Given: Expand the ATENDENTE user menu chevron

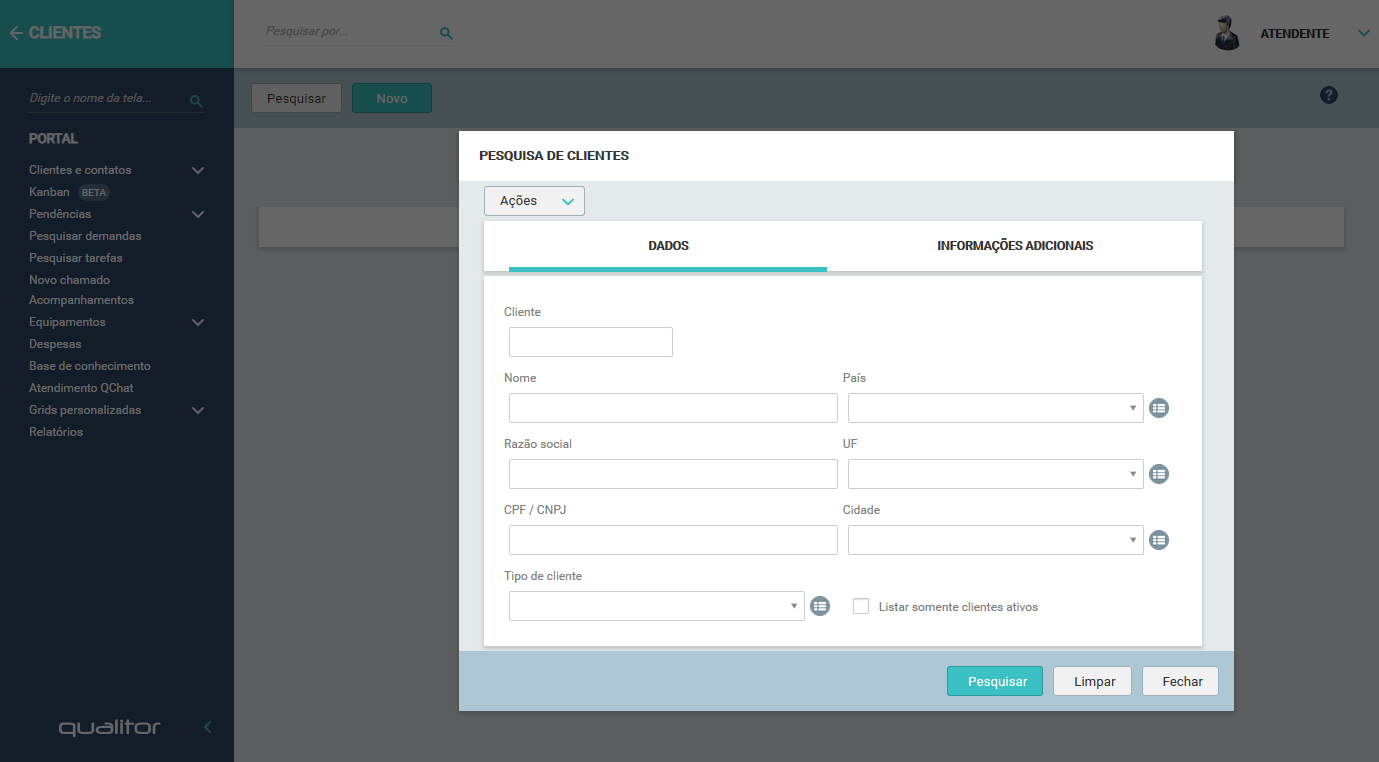Looking at the screenshot, I should coord(1363,34).
